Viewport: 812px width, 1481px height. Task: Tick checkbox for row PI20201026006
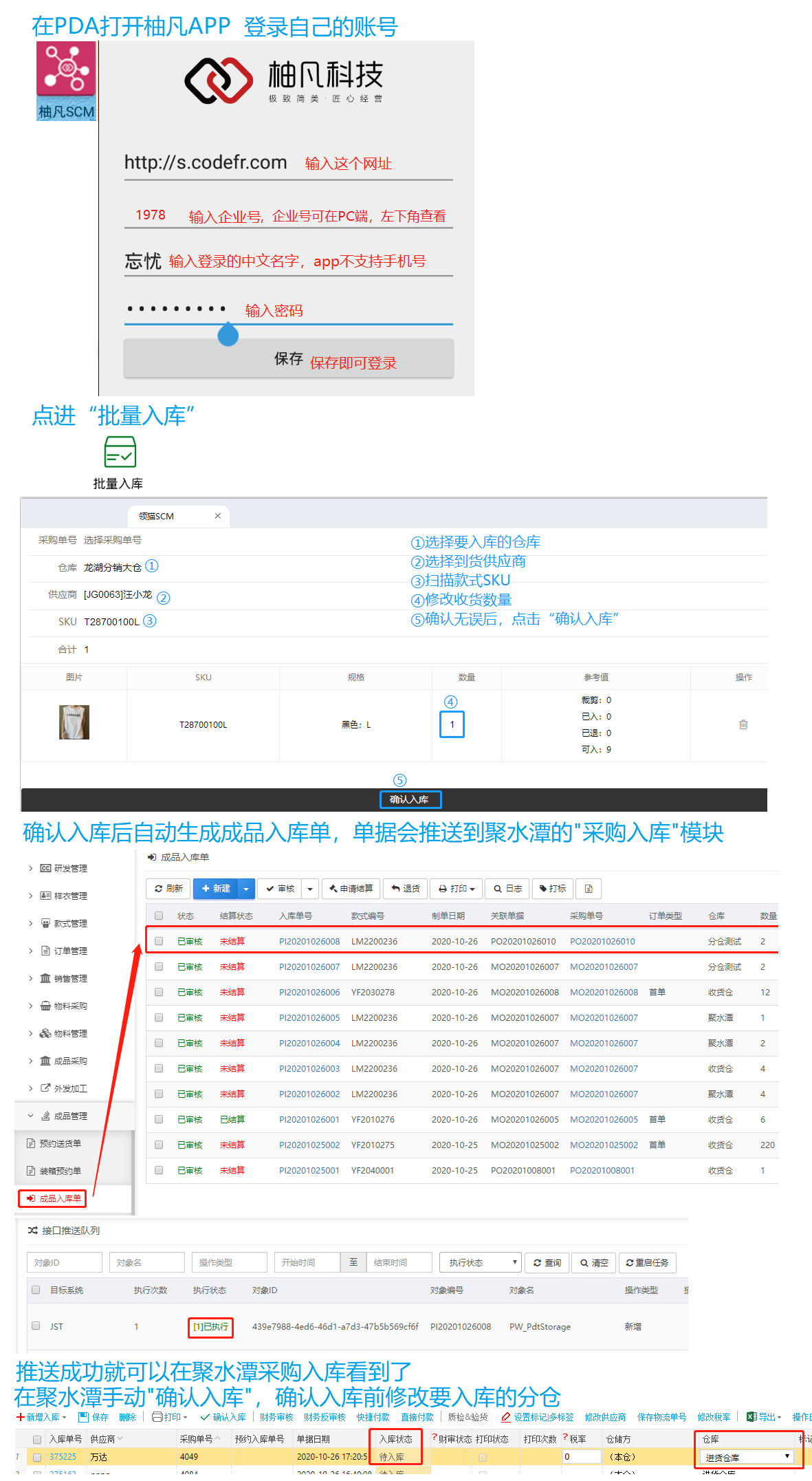(159, 992)
